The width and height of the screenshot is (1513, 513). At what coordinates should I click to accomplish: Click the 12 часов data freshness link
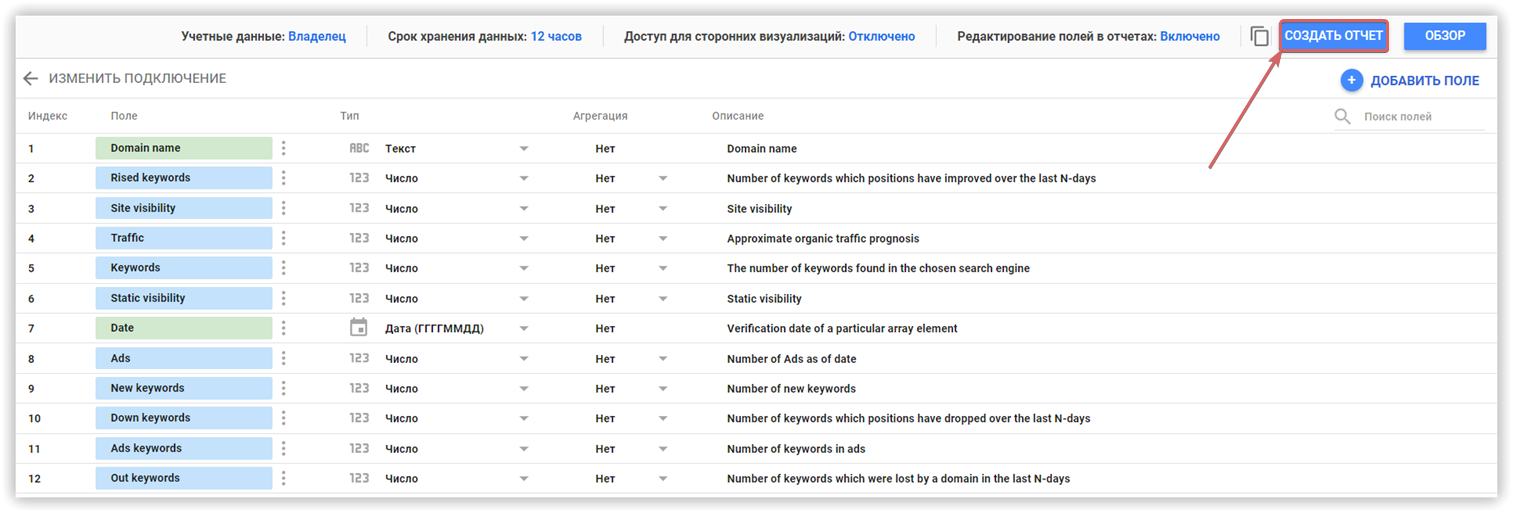pos(556,36)
